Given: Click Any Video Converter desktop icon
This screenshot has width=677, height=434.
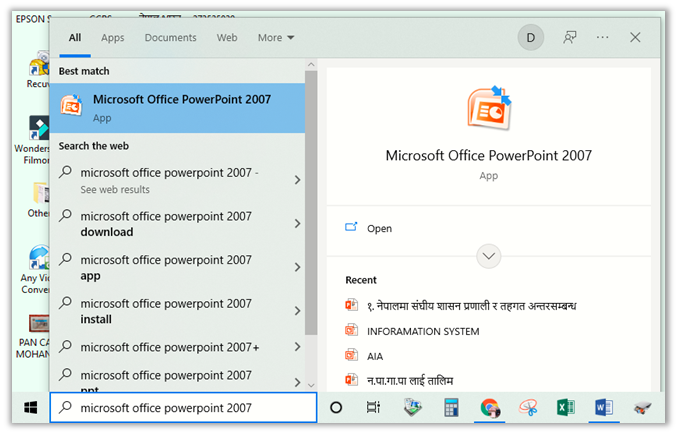Looking at the screenshot, I should (x=39, y=257).
